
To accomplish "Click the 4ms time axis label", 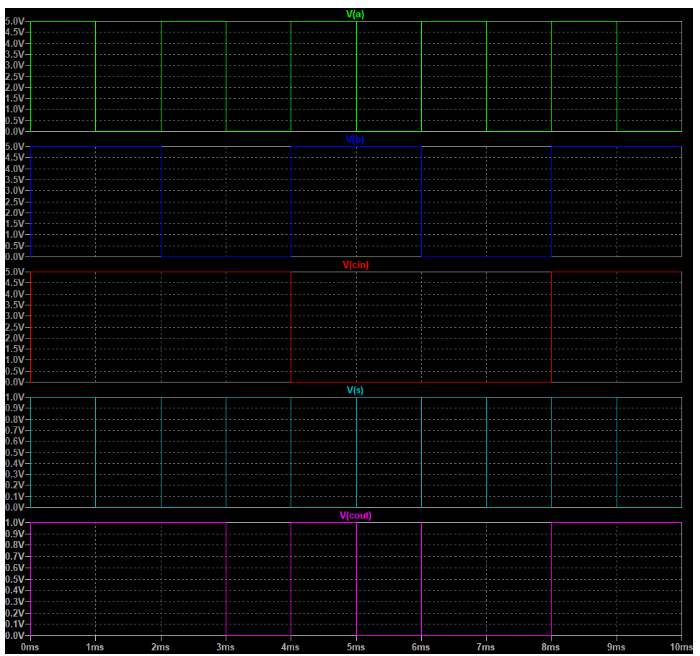I will pyautogui.click(x=290, y=647).
